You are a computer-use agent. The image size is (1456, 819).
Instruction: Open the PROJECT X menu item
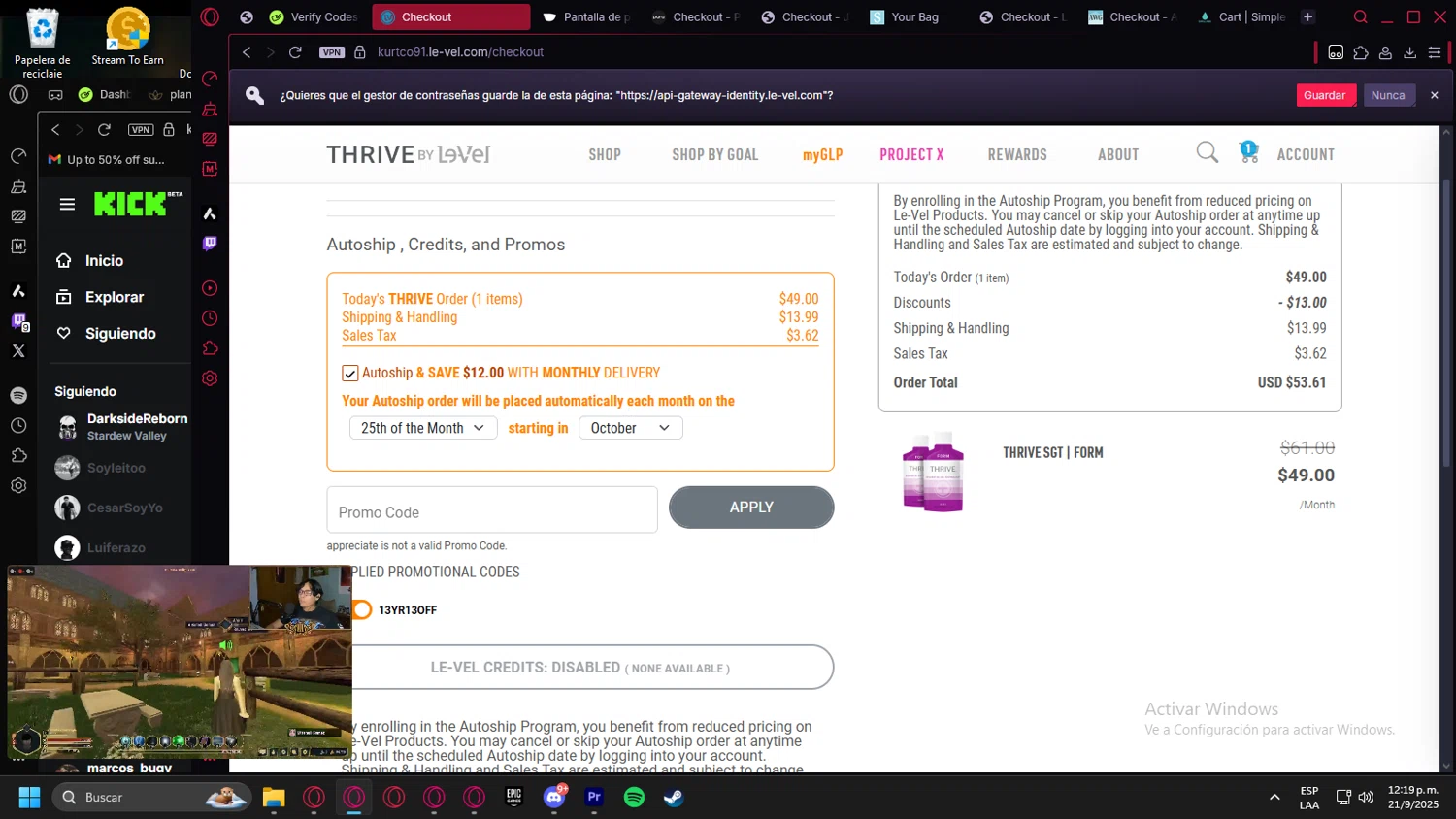(911, 154)
